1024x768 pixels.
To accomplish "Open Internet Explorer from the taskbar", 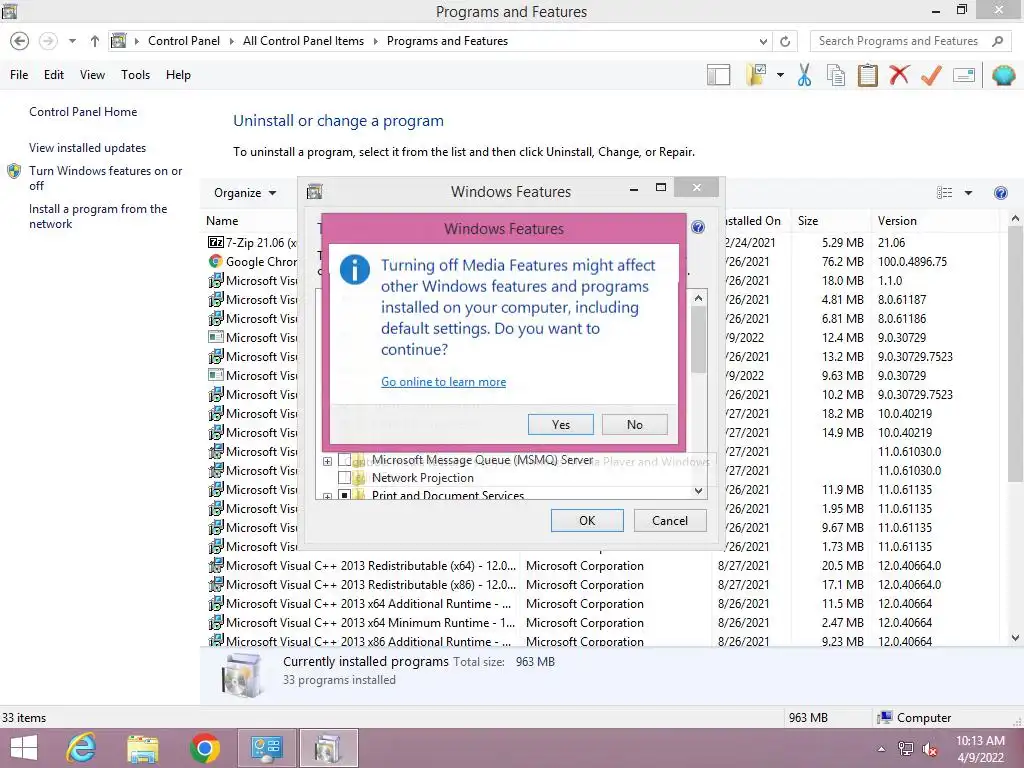I will point(82,748).
